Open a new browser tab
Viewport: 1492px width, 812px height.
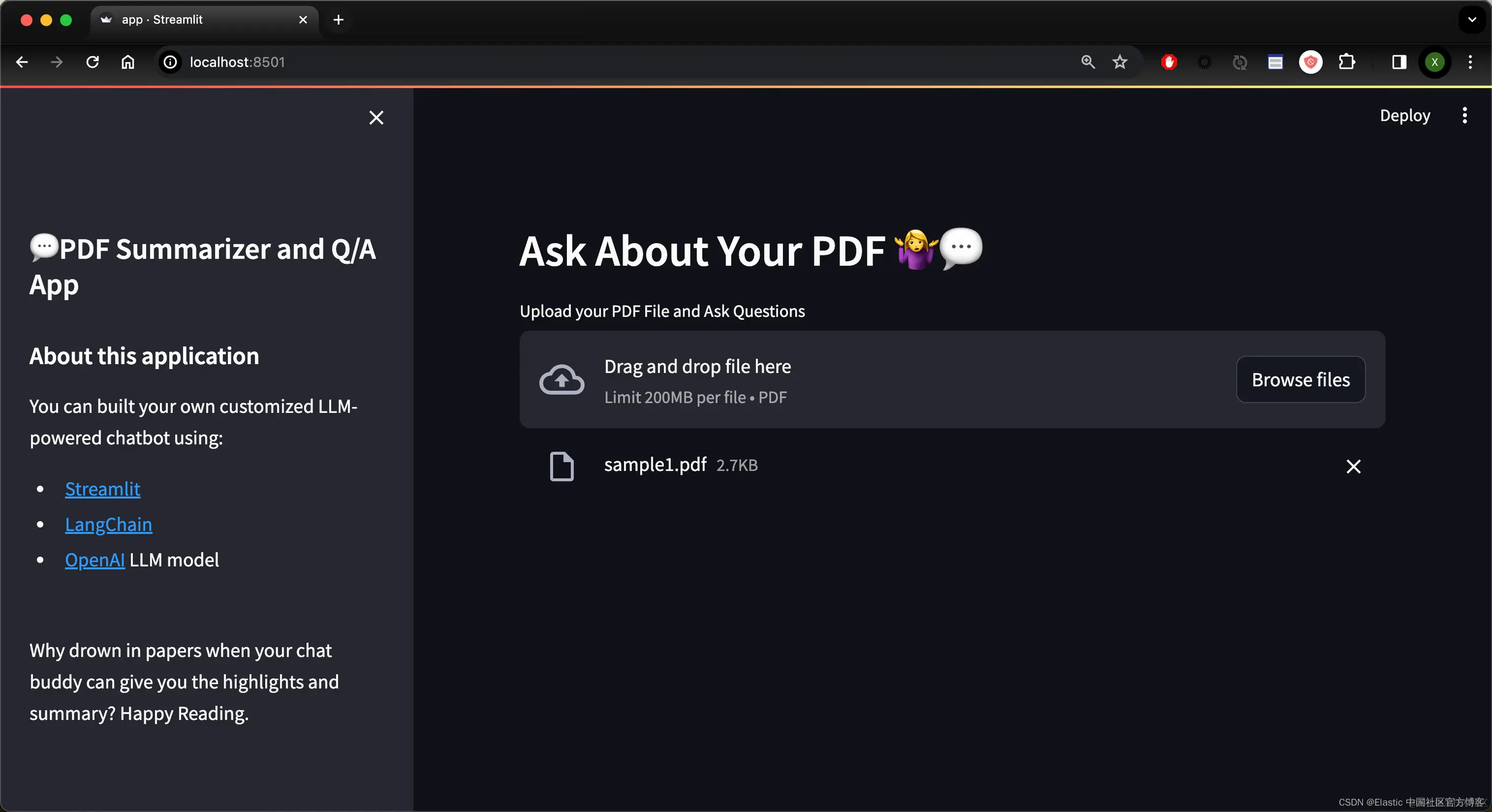click(338, 20)
